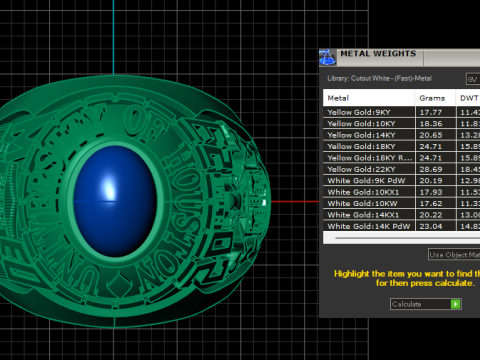Select the Yellow Gold:18KY row
480x360 pixels.
coord(402,146)
